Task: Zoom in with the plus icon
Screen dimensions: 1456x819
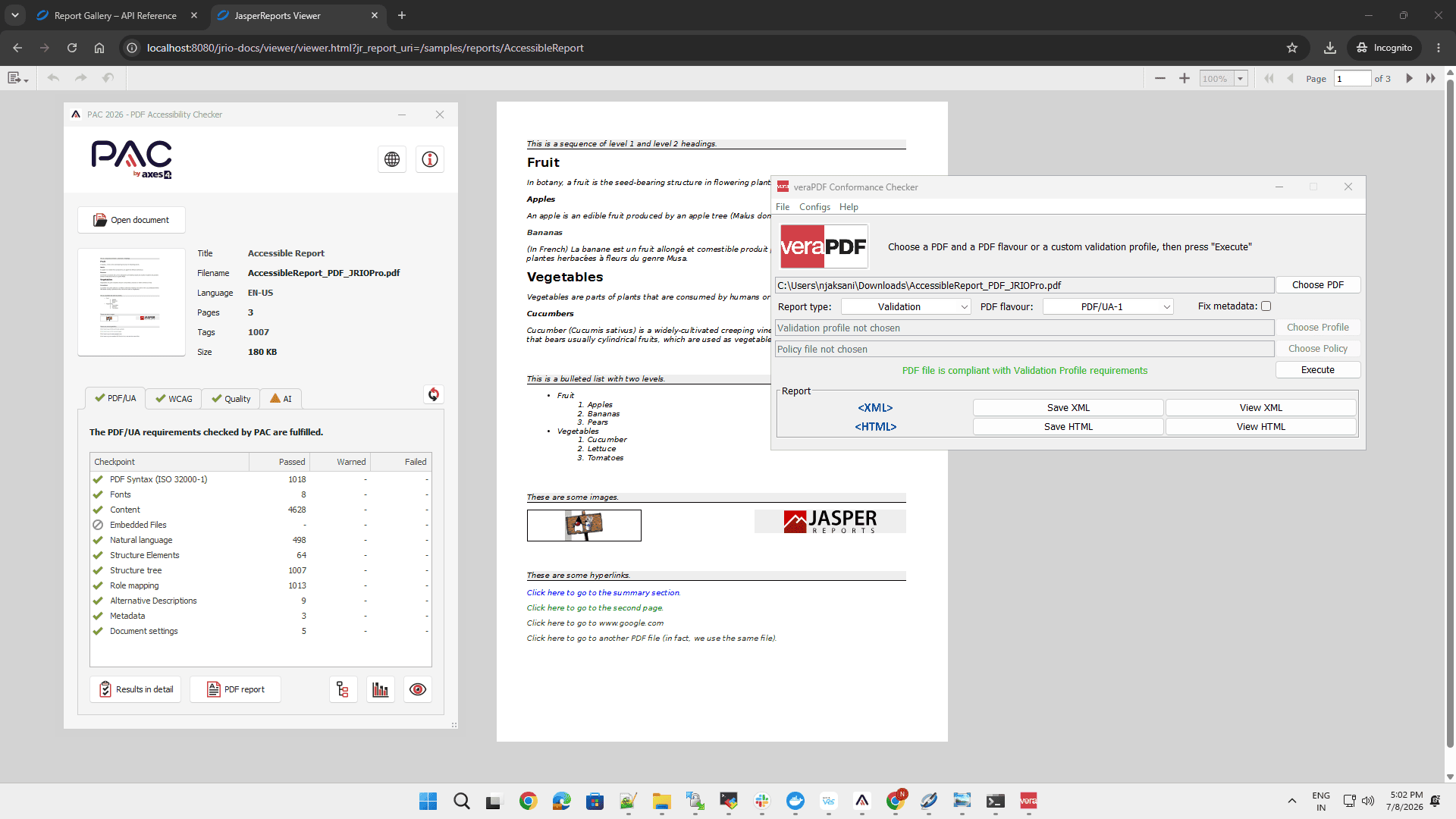Action: 1185,78
